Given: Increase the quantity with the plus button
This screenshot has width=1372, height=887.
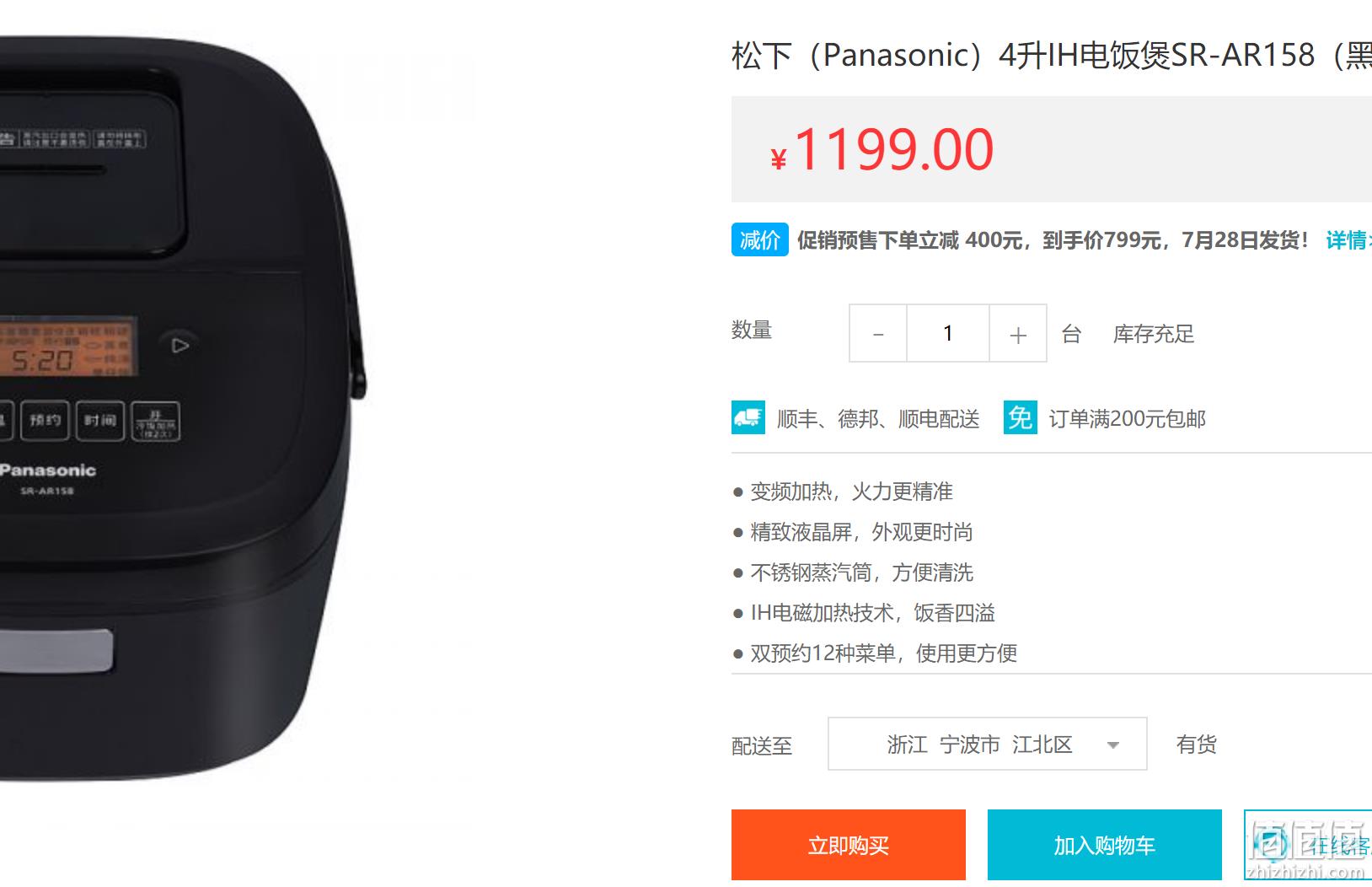Looking at the screenshot, I should click(1018, 334).
